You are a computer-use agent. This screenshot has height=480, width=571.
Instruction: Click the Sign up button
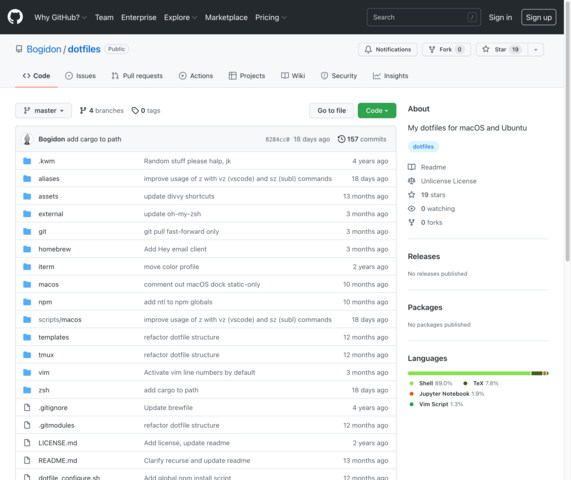point(539,17)
